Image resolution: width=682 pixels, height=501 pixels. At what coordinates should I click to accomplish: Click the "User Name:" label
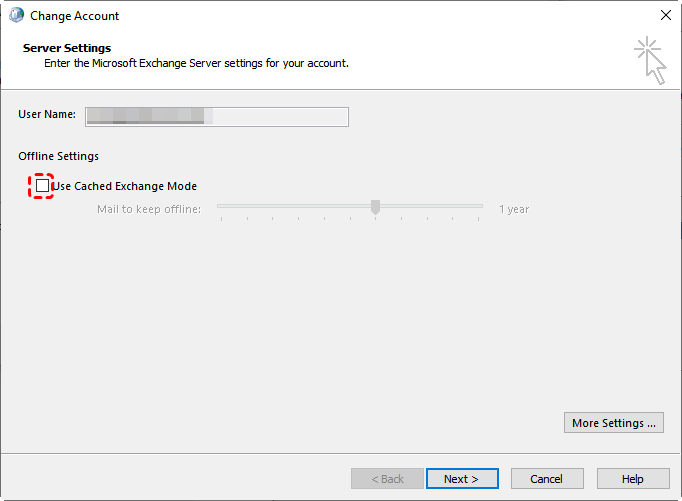click(x=47, y=115)
